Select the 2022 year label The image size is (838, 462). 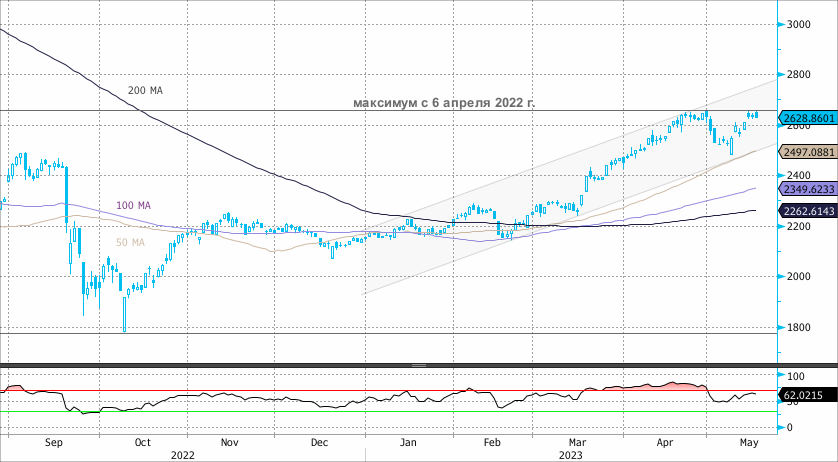pyautogui.click(x=183, y=454)
